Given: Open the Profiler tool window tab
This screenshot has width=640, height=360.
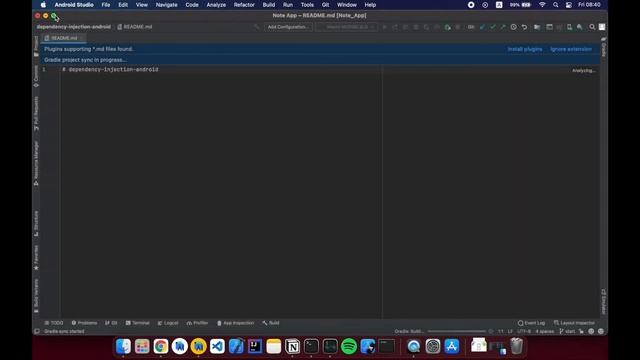Looking at the screenshot, I should [197, 323].
